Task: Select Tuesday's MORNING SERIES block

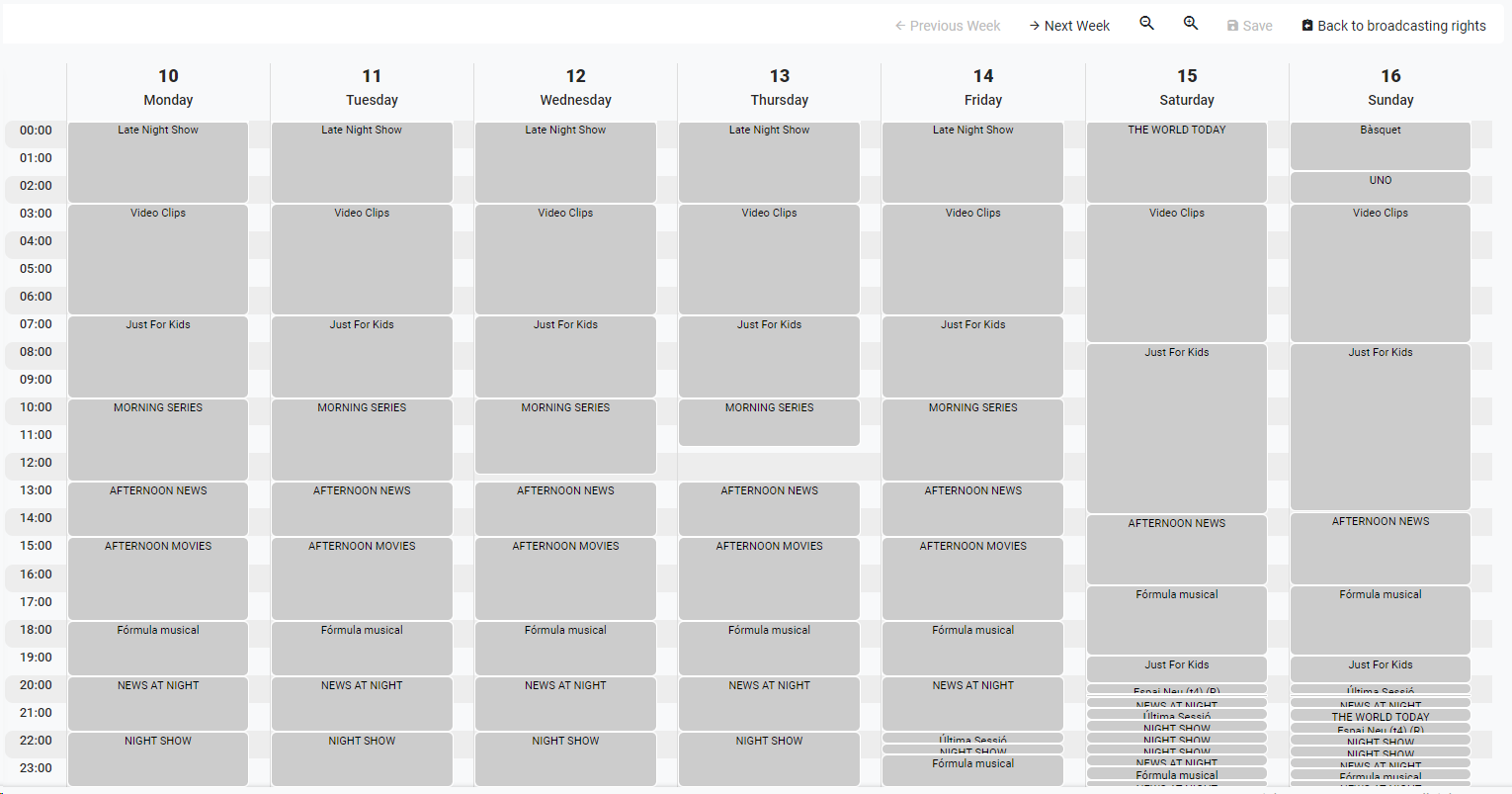Action: (x=362, y=439)
